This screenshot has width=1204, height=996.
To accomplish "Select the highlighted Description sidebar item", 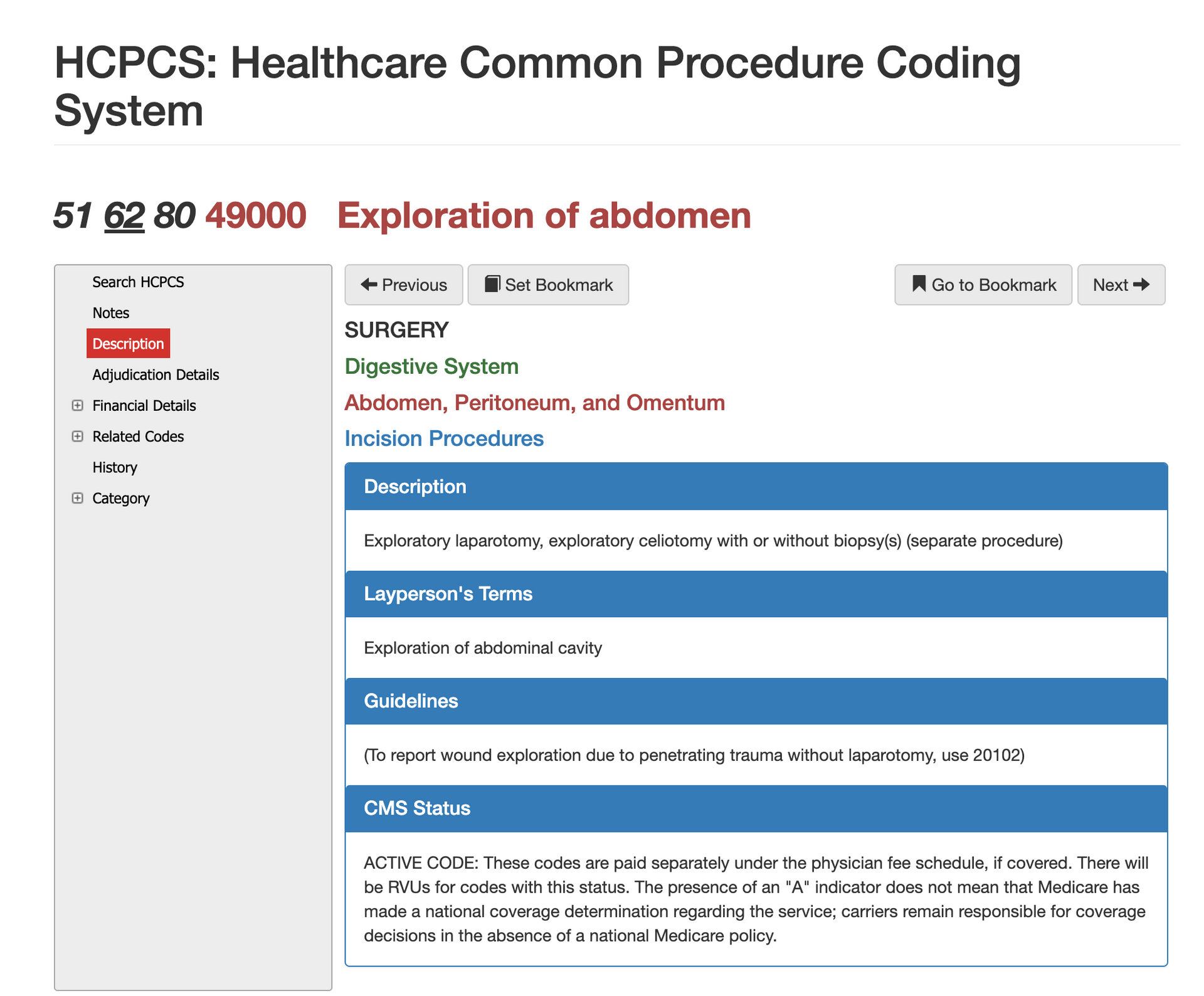I will tap(128, 343).
